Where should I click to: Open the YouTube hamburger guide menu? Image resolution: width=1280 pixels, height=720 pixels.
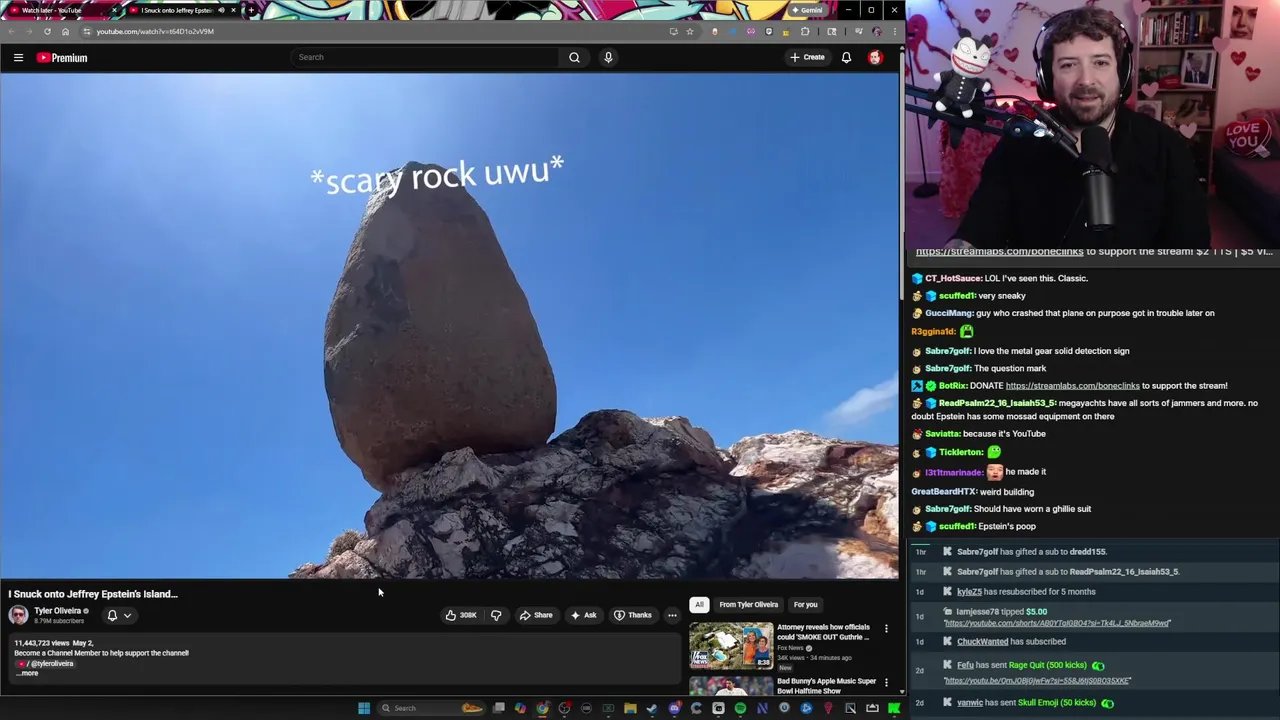(18, 58)
